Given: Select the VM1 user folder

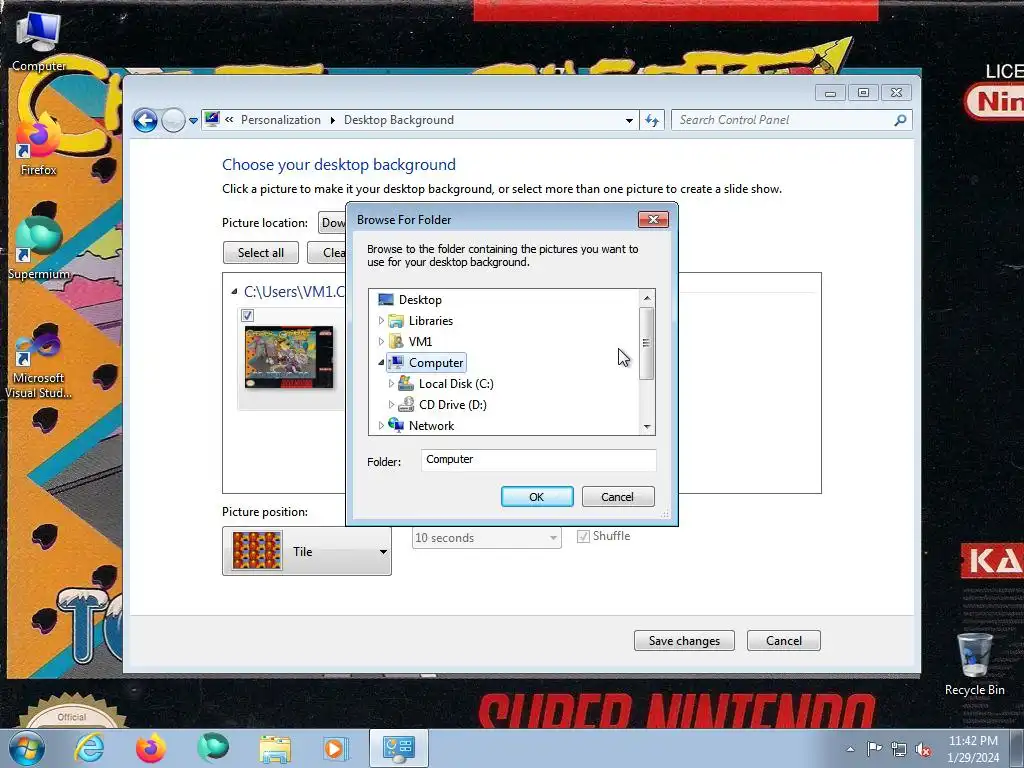Looking at the screenshot, I should [420, 342].
